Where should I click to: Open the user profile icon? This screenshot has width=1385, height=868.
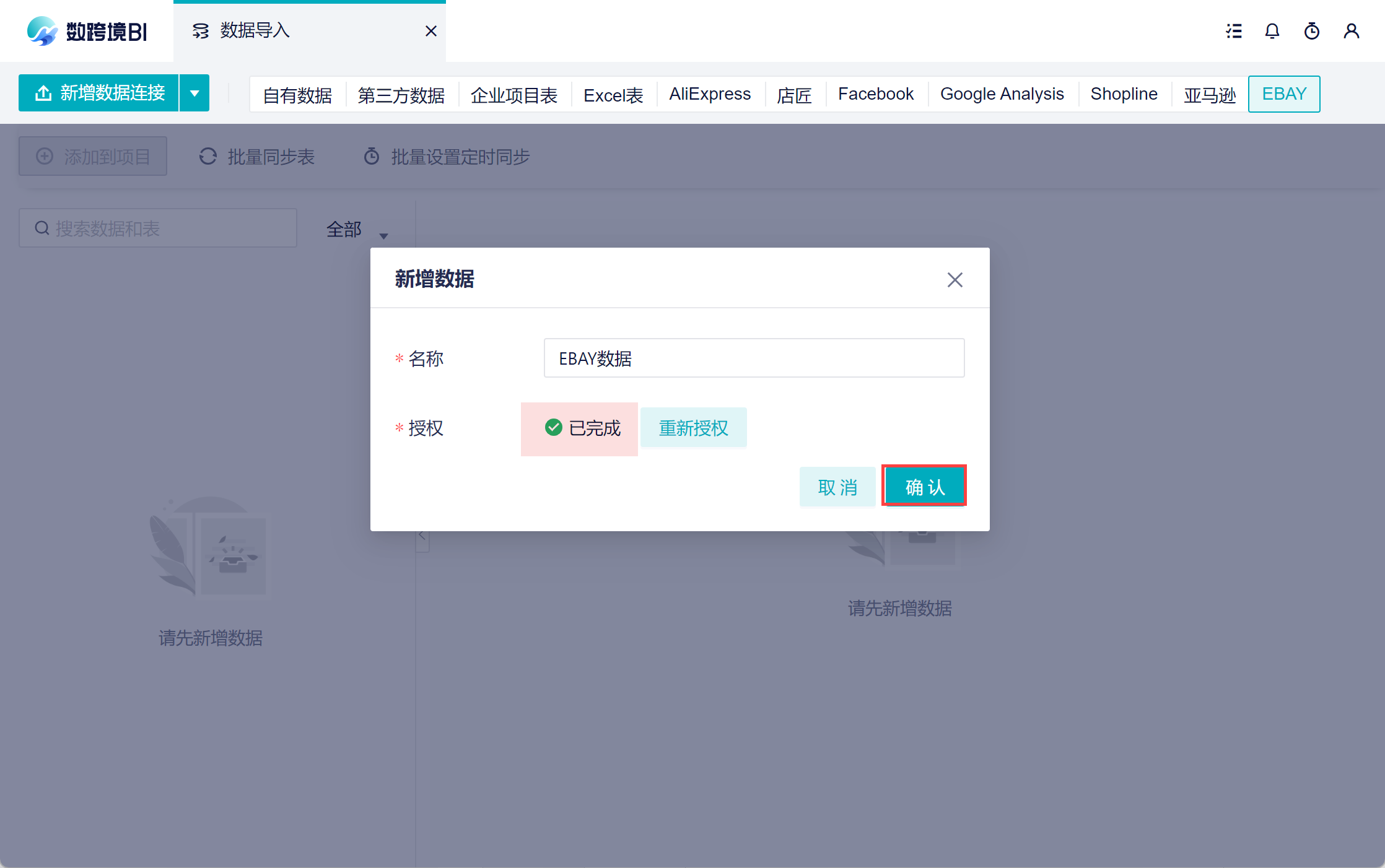1352,31
